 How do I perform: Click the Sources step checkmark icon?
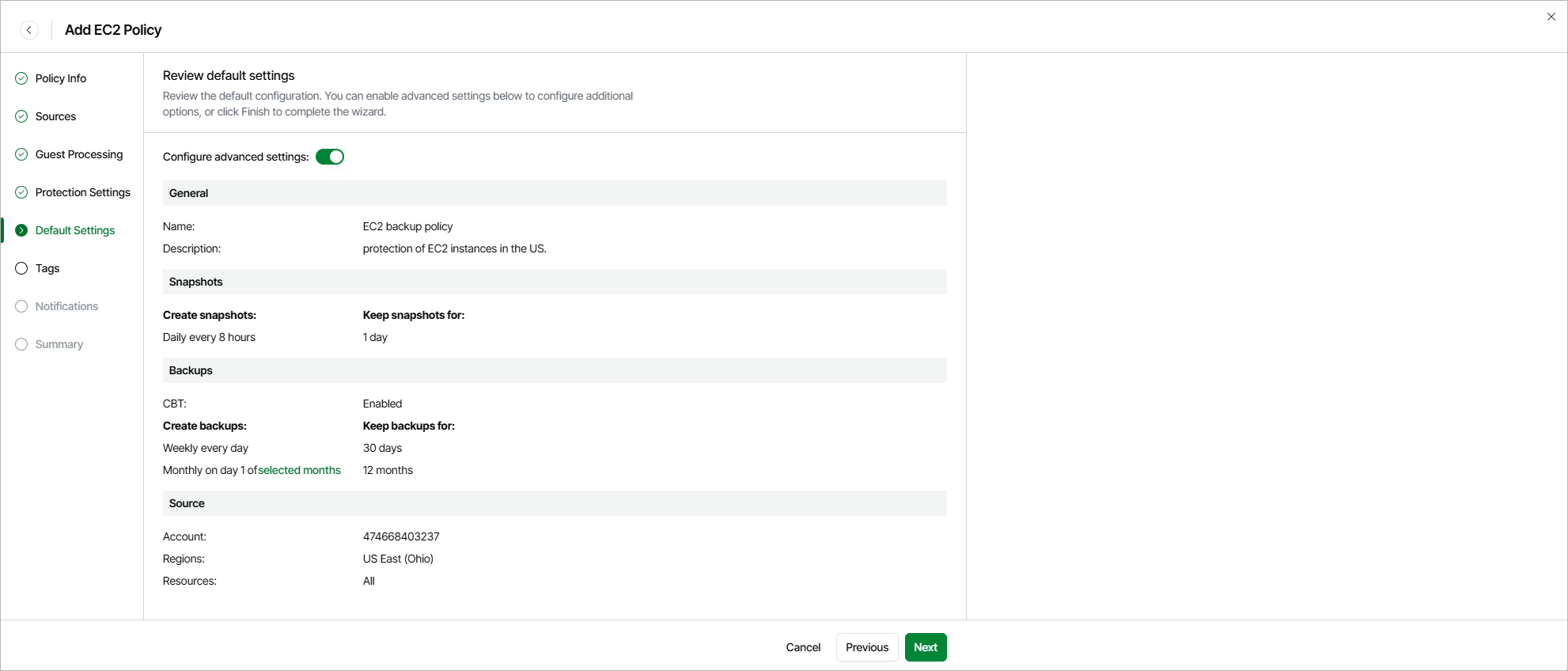pyautogui.click(x=21, y=116)
